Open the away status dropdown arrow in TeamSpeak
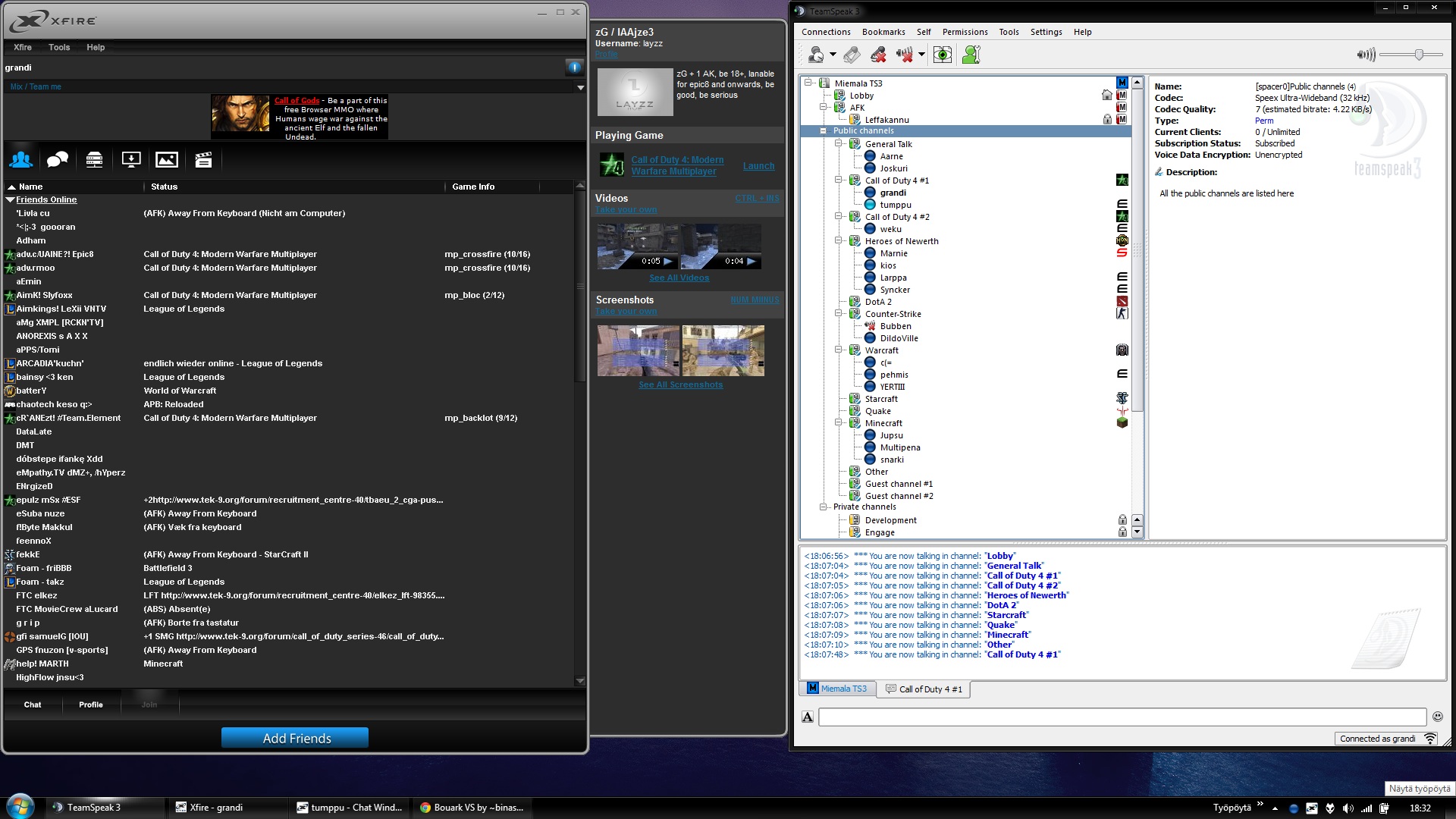1456x819 pixels. click(x=833, y=55)
